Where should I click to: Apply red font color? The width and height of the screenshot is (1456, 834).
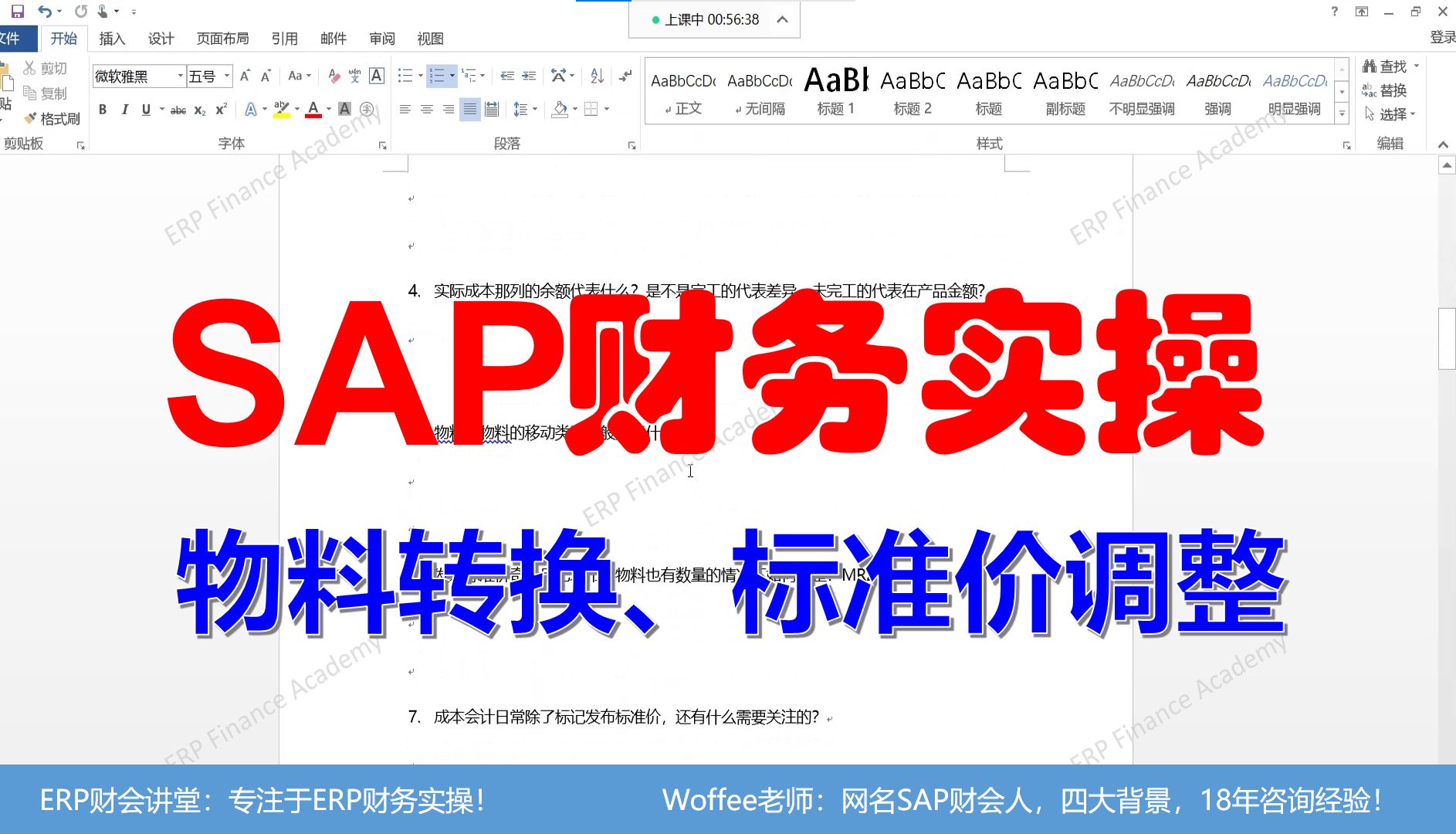tap(313, 110)
